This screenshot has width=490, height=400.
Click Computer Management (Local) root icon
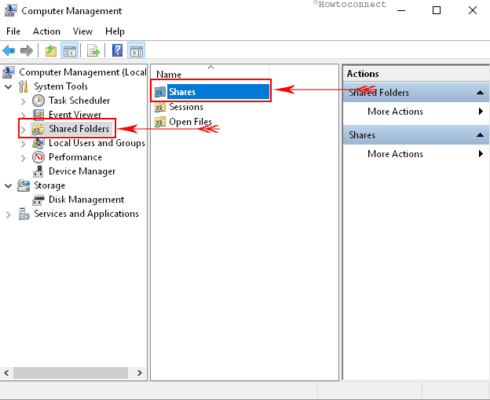pos(9,72)
